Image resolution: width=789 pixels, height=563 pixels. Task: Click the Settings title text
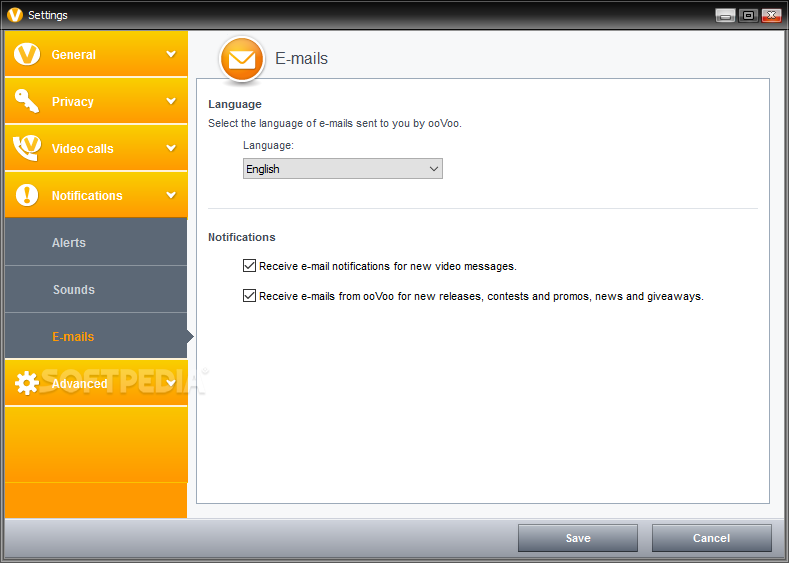tap(48, 15)
